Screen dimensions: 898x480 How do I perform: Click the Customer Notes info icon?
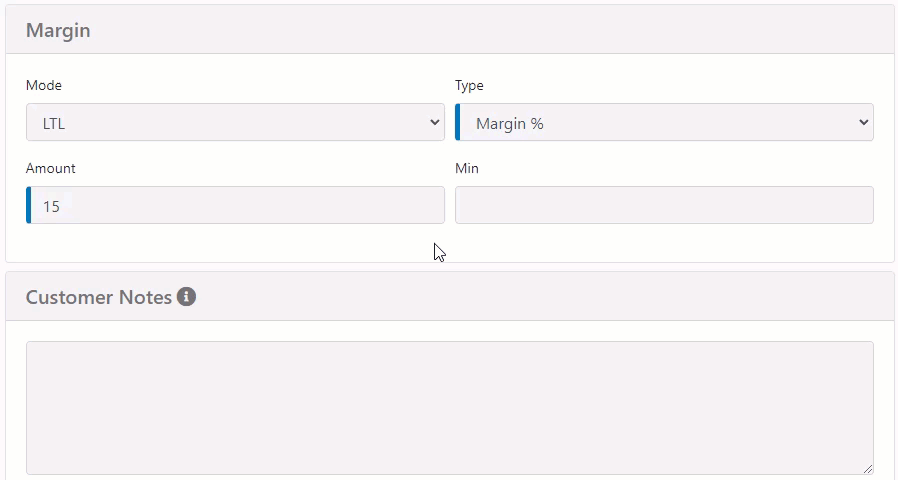tap(186, 297)
